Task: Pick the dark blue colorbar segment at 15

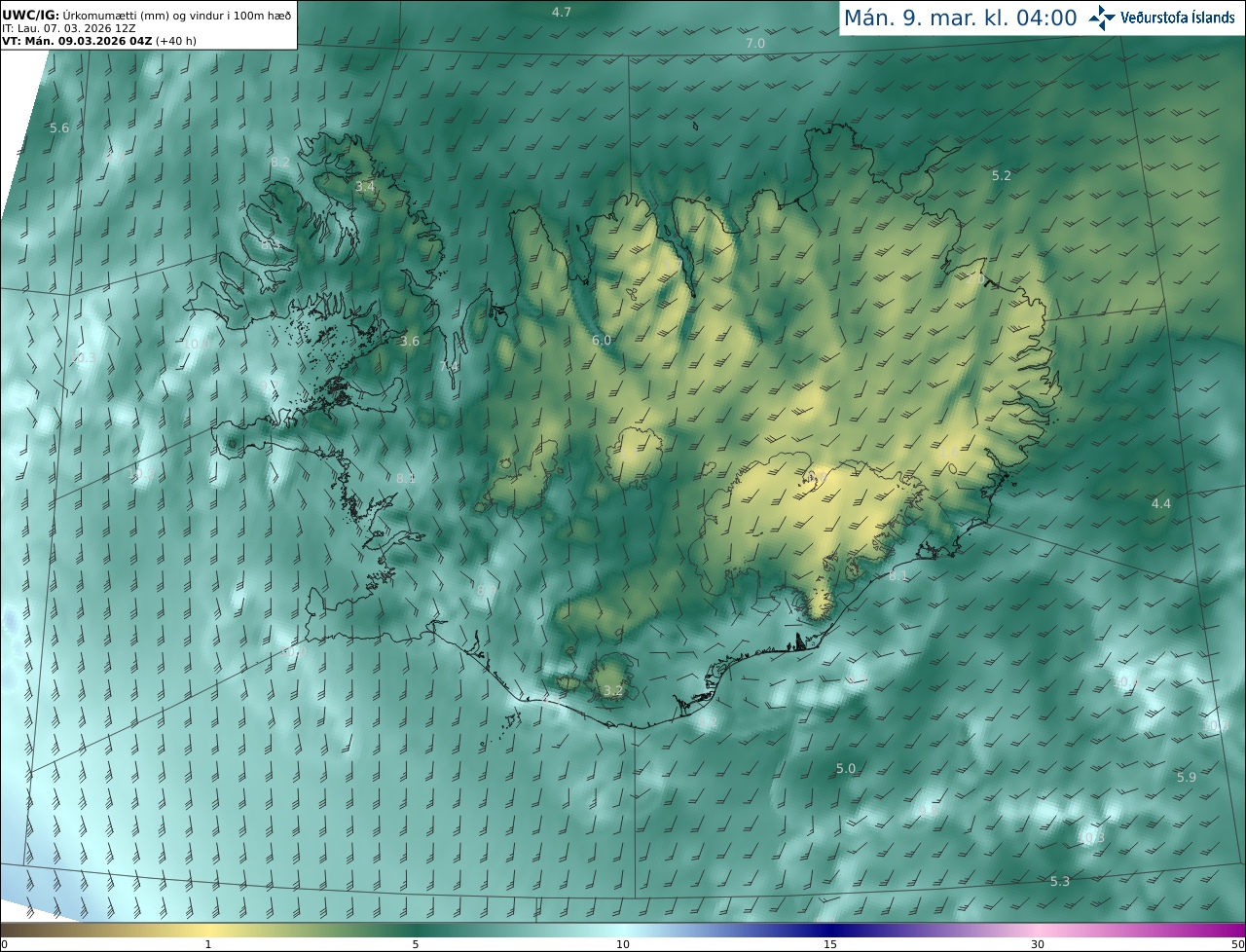Action: click(830, 930)
